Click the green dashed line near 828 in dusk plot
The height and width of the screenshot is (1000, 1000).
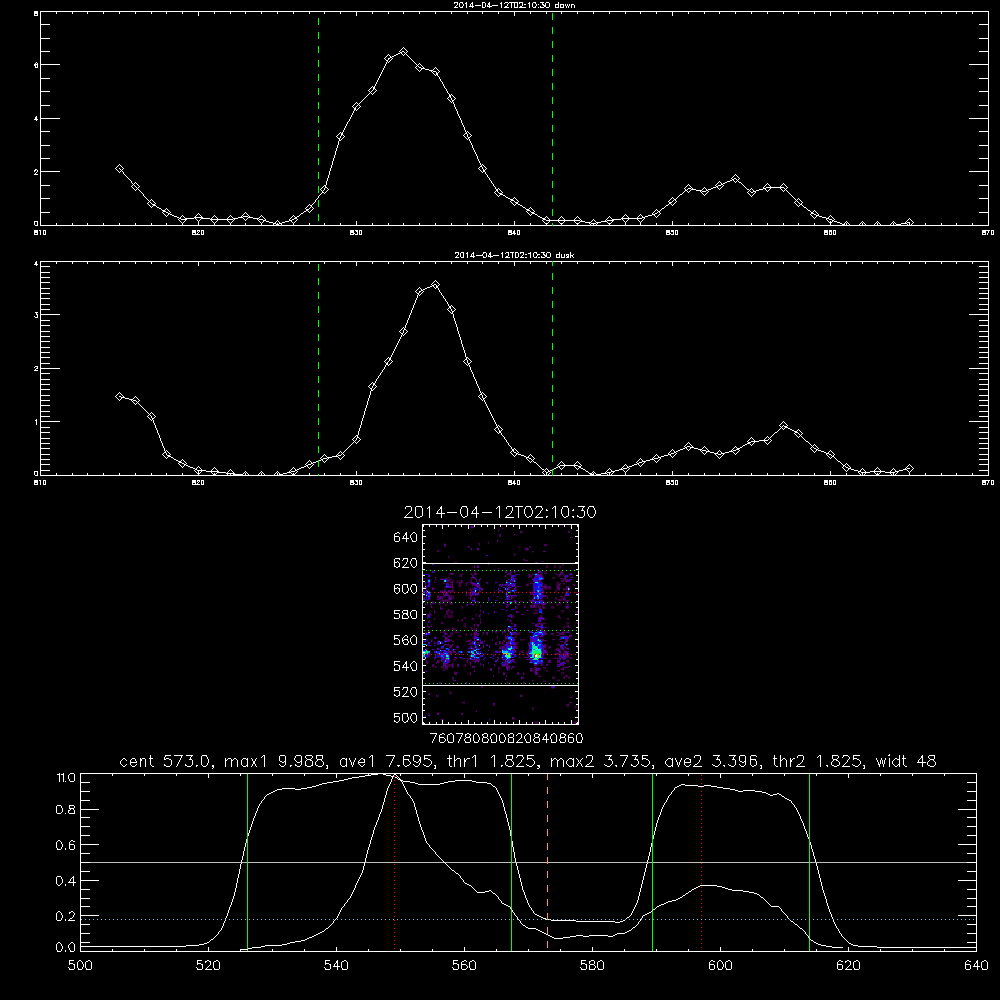pyautogui.click(x=318, y=369)
